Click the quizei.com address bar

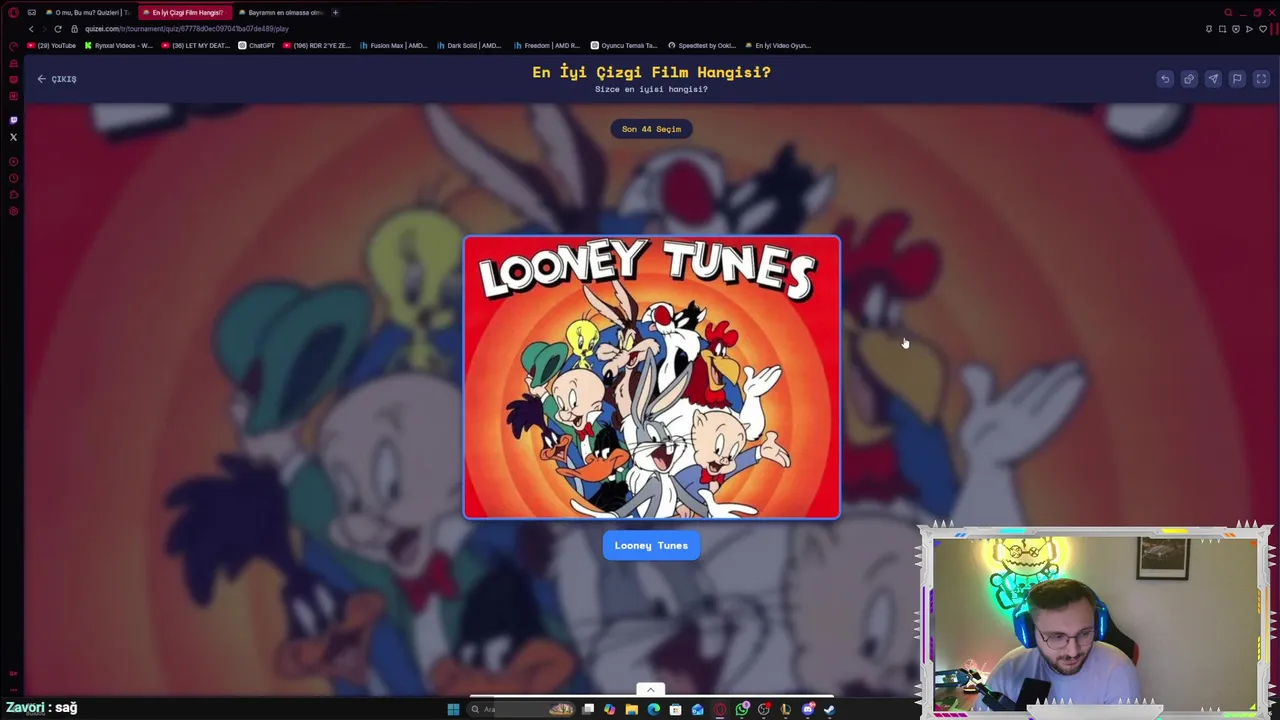[186, 29]
